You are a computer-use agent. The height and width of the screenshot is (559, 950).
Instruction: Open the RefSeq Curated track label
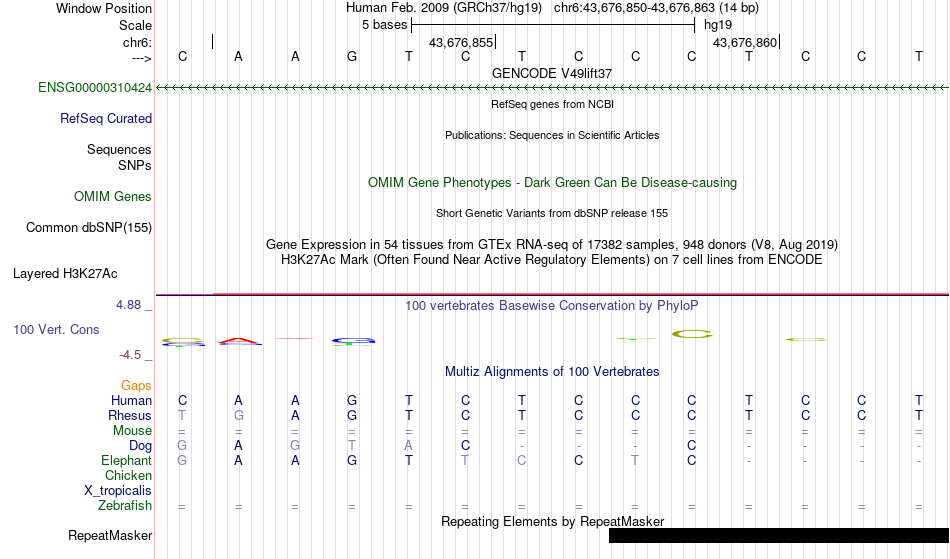pyautogui.click(x=106, y=119)
